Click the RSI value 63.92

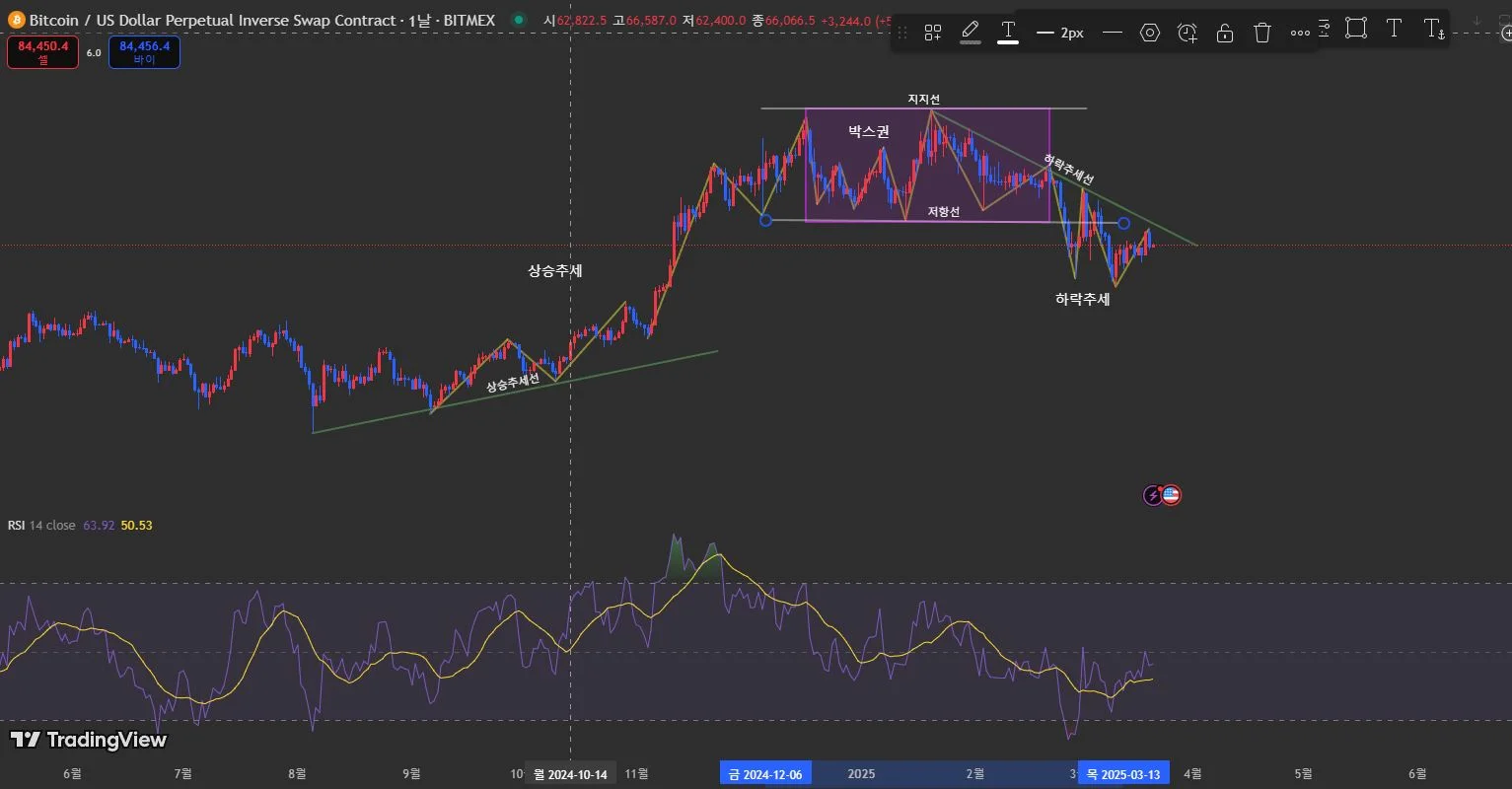tap(100, 526)
